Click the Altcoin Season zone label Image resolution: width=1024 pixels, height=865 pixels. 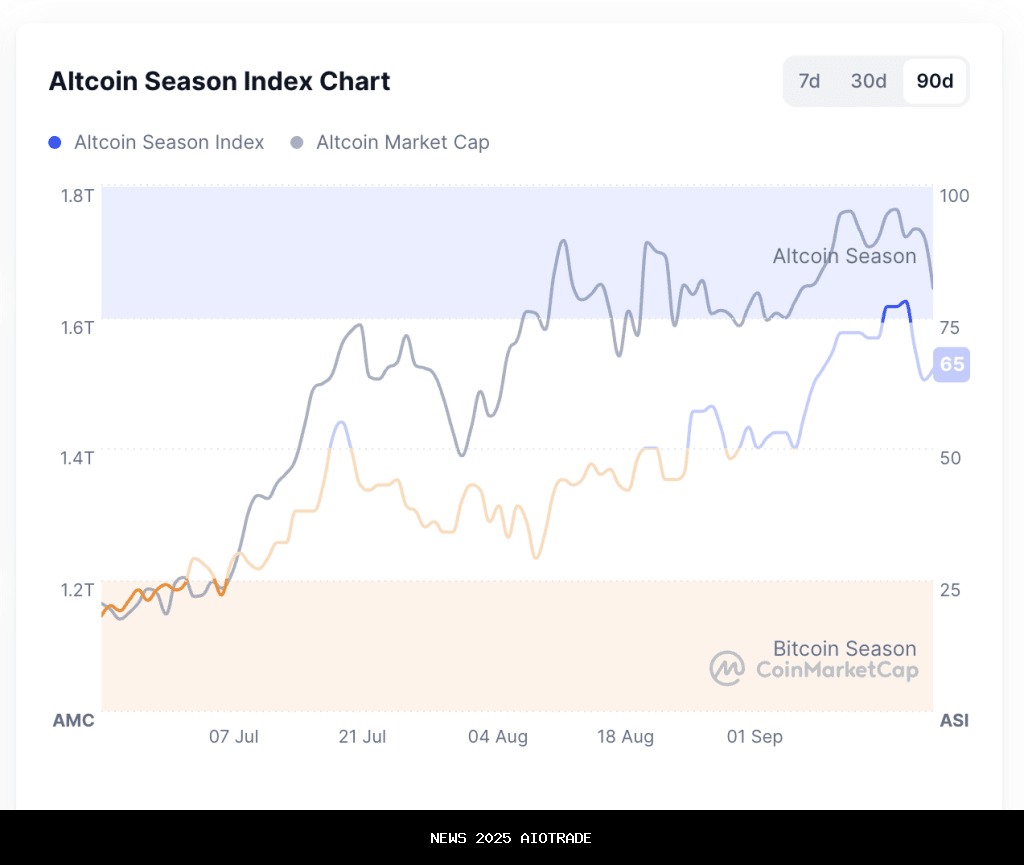click(x=844, y=256)
